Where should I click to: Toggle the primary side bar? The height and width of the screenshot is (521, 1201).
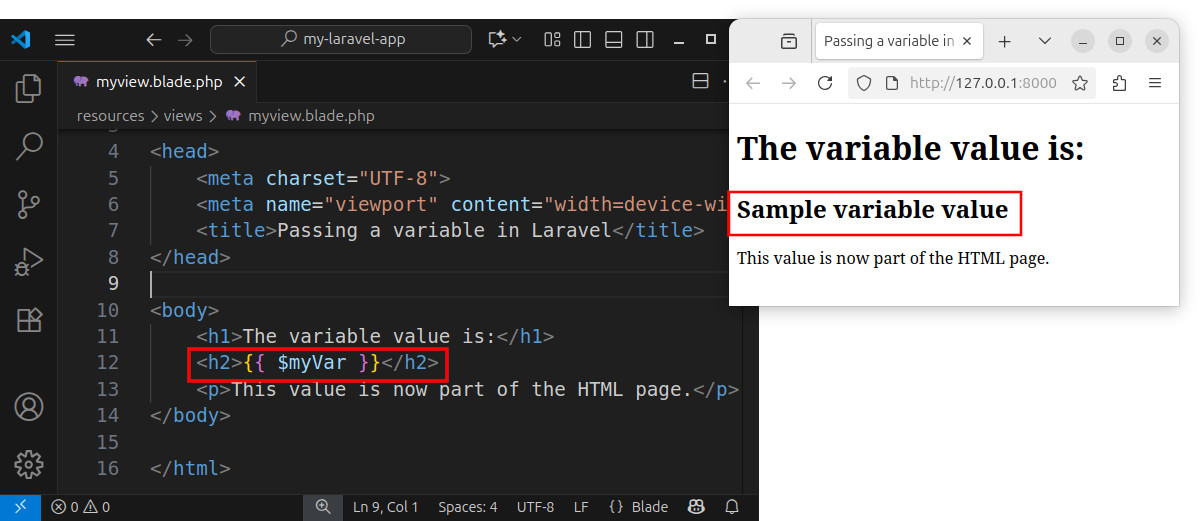point(583,40)
